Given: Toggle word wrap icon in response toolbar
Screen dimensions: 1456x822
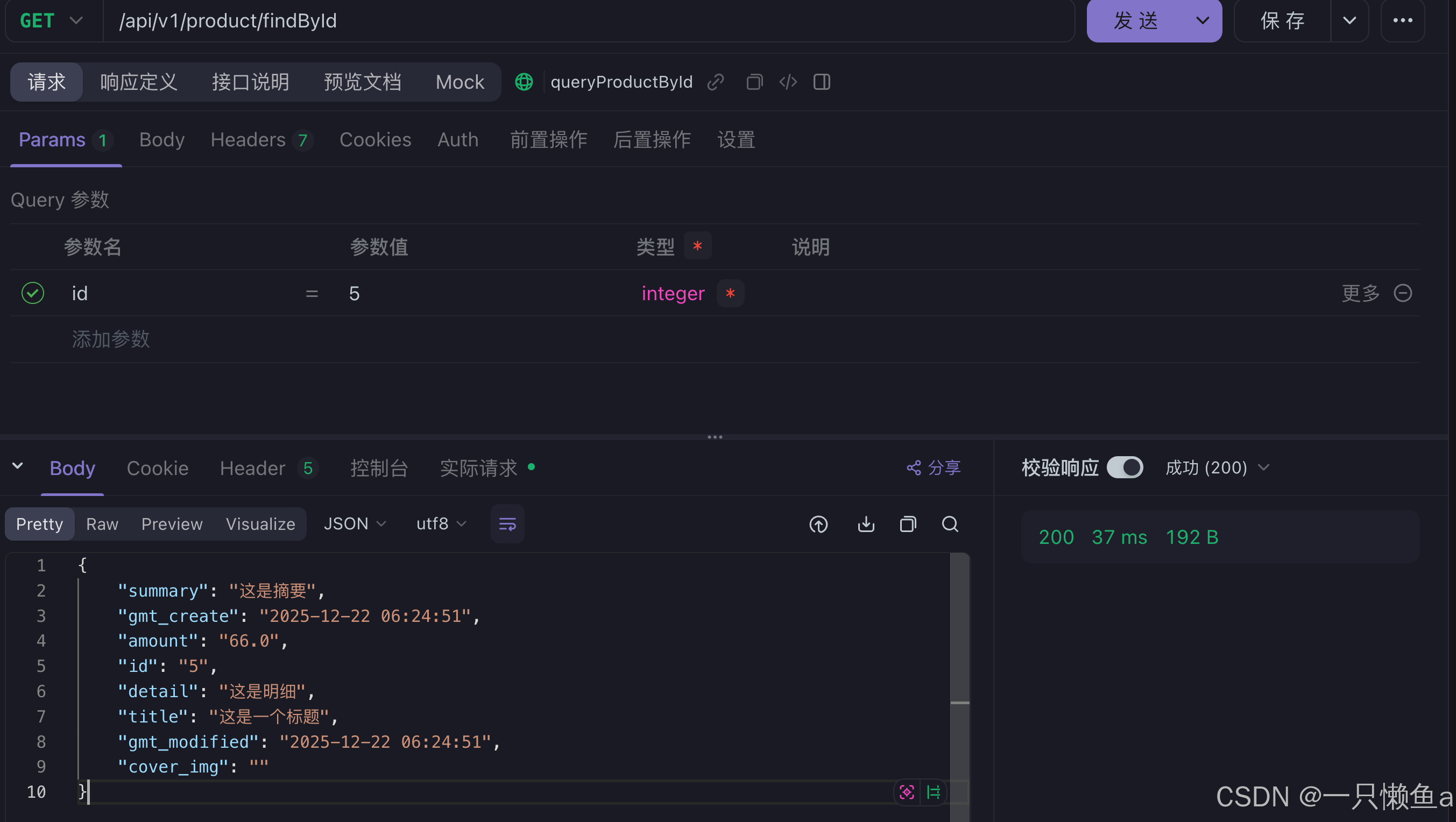Looking at the screenshot, I should point(507,525).
